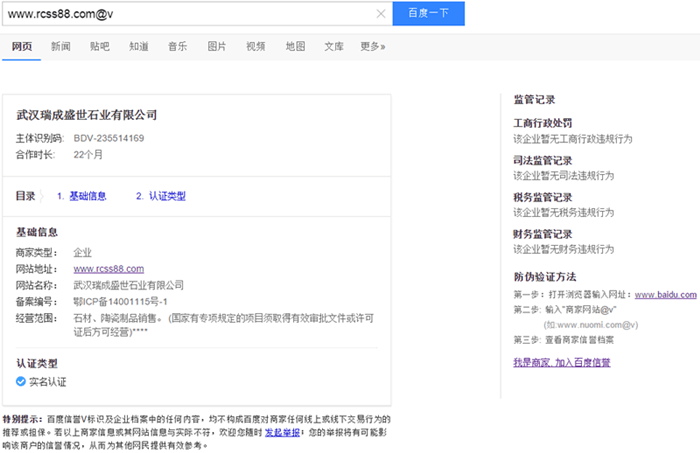Click the 财务监管记录 heading
Viewport: 700px width, 453px height.
(x=543, y=234)
